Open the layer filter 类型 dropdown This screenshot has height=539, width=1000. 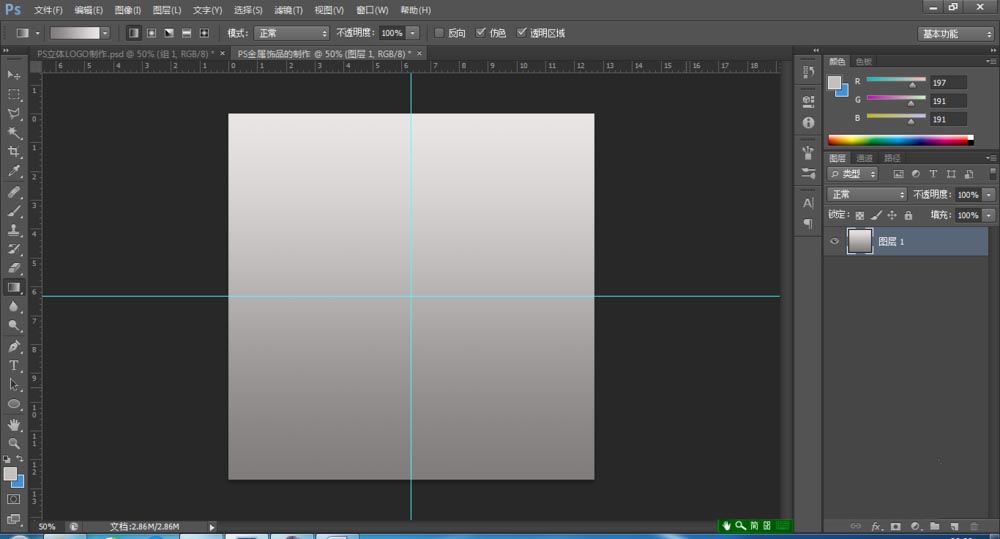coord(853,174)
